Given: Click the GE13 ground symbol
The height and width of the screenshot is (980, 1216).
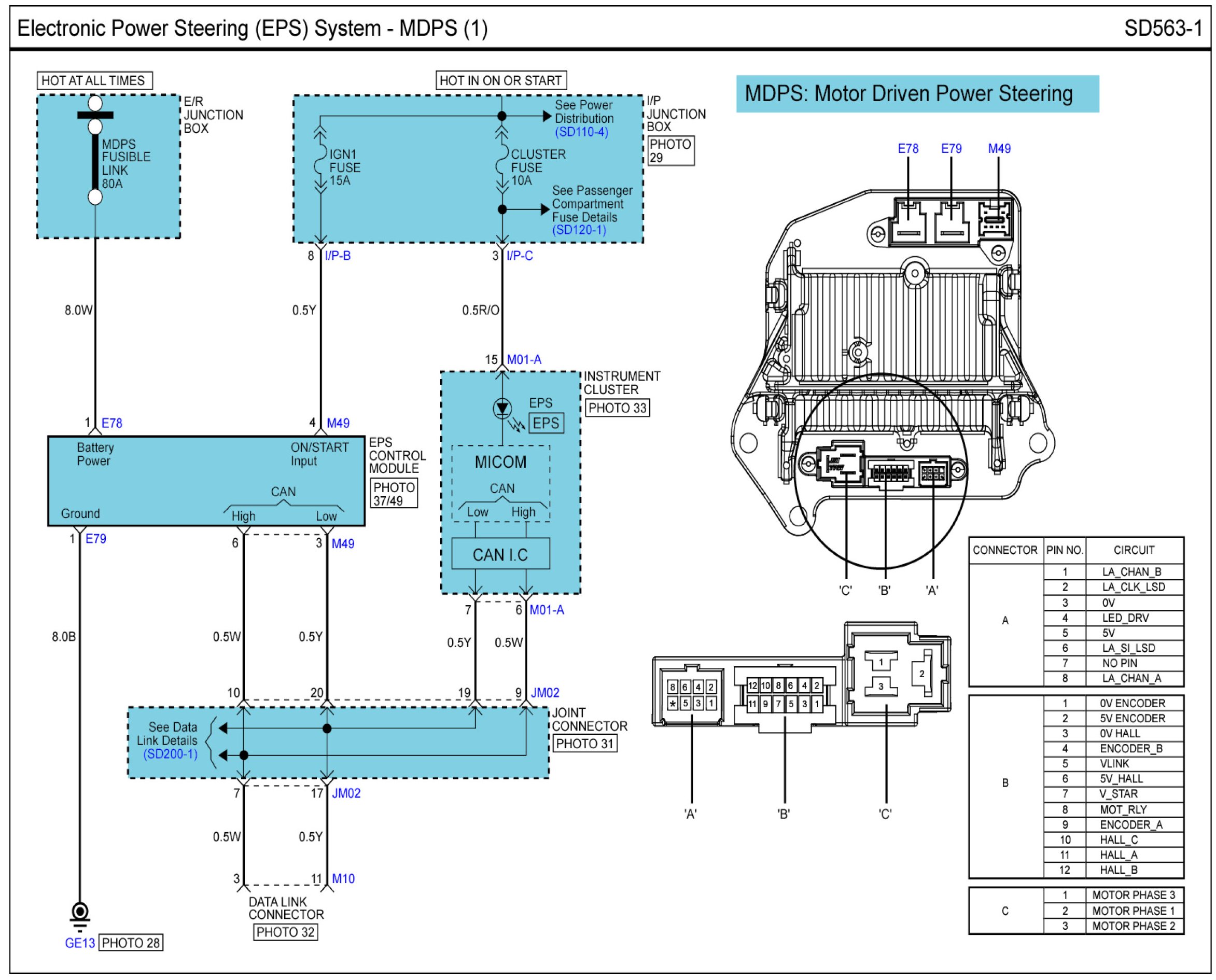Looking at the screenshot, I should click(x=80, y=916).
